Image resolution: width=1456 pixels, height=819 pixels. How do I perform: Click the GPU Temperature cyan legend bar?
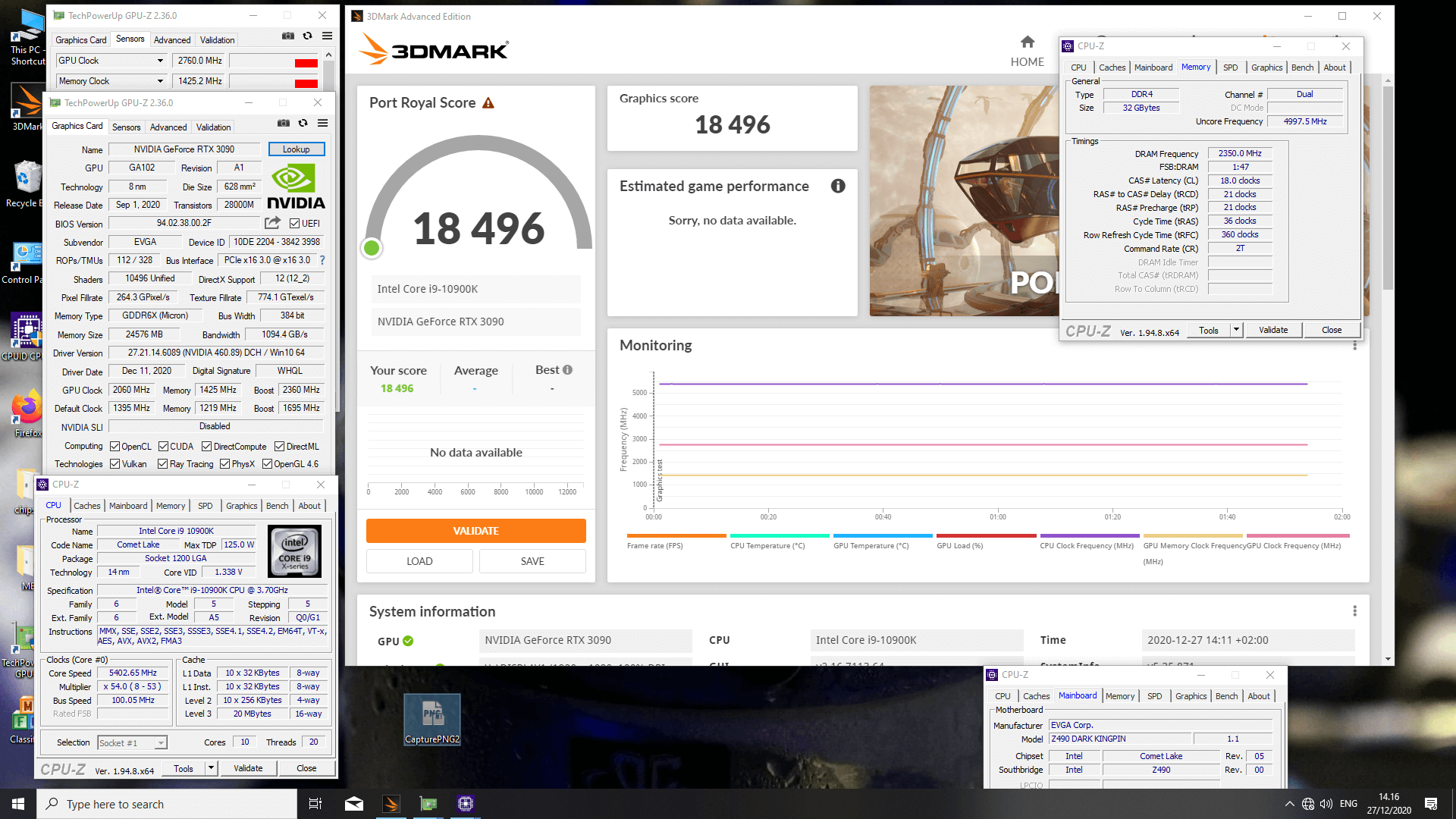[x=883, y=535]
